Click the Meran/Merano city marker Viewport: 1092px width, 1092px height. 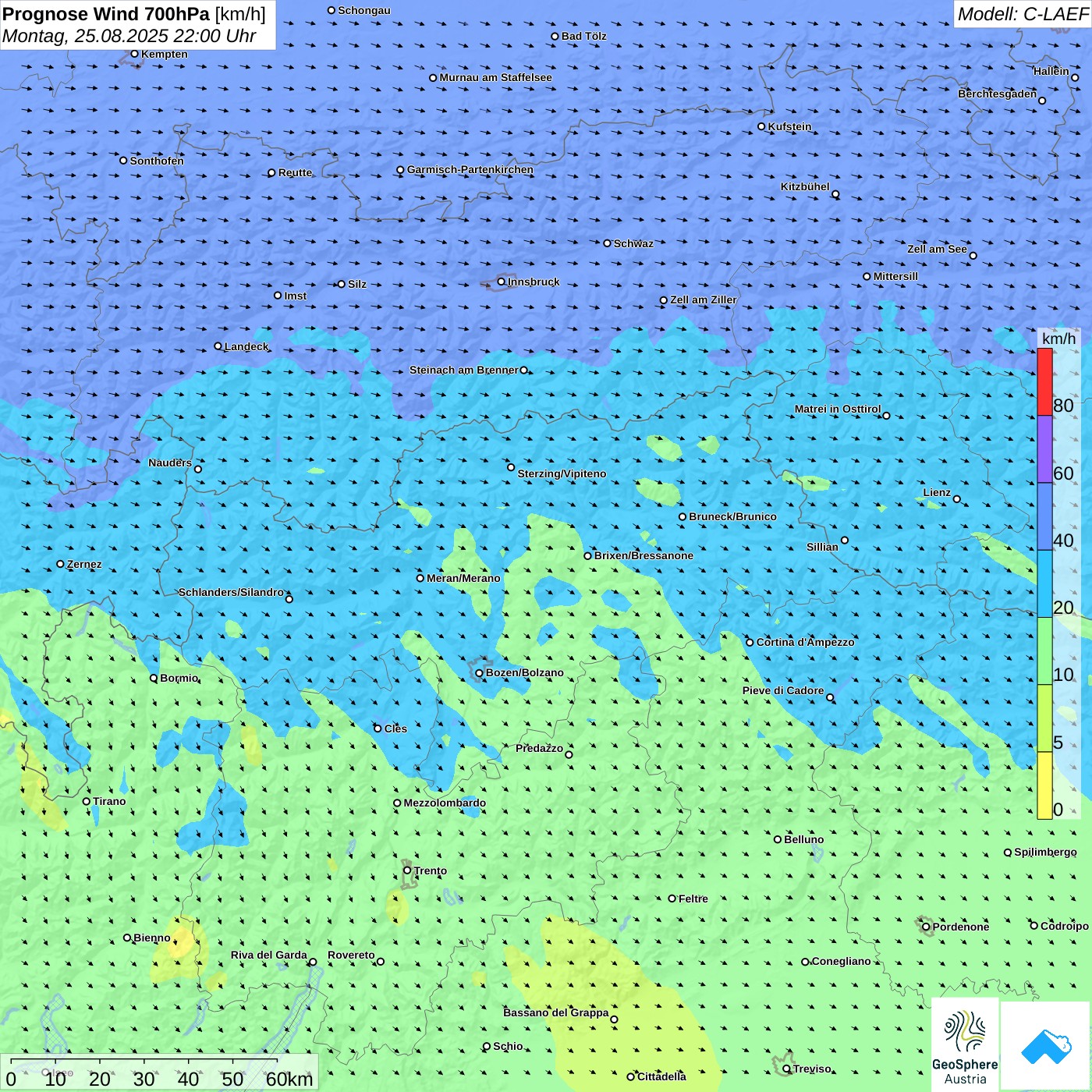(420, 578)
